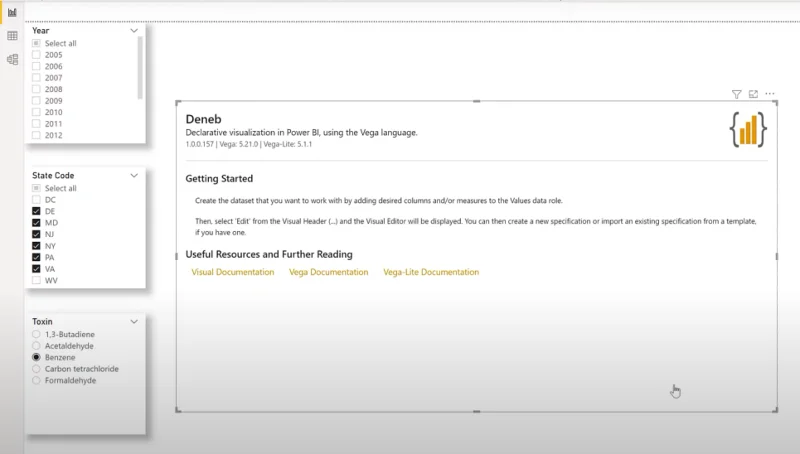Viewport: 800px width, 454px height.
Task: Select the Formaldehyde toxin radio button
Action: (36, 380)
